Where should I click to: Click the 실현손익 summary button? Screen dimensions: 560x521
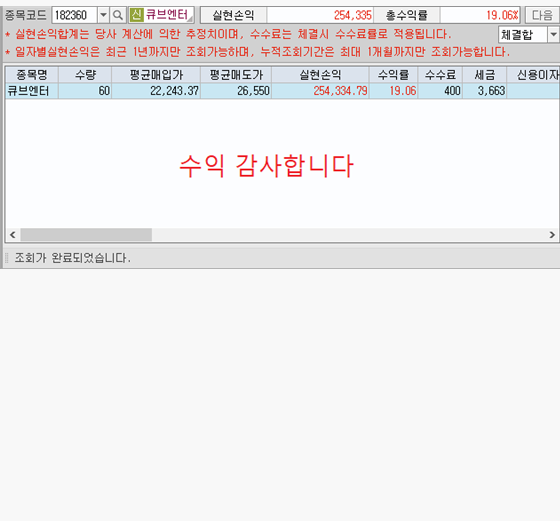(x=234, y=15)
